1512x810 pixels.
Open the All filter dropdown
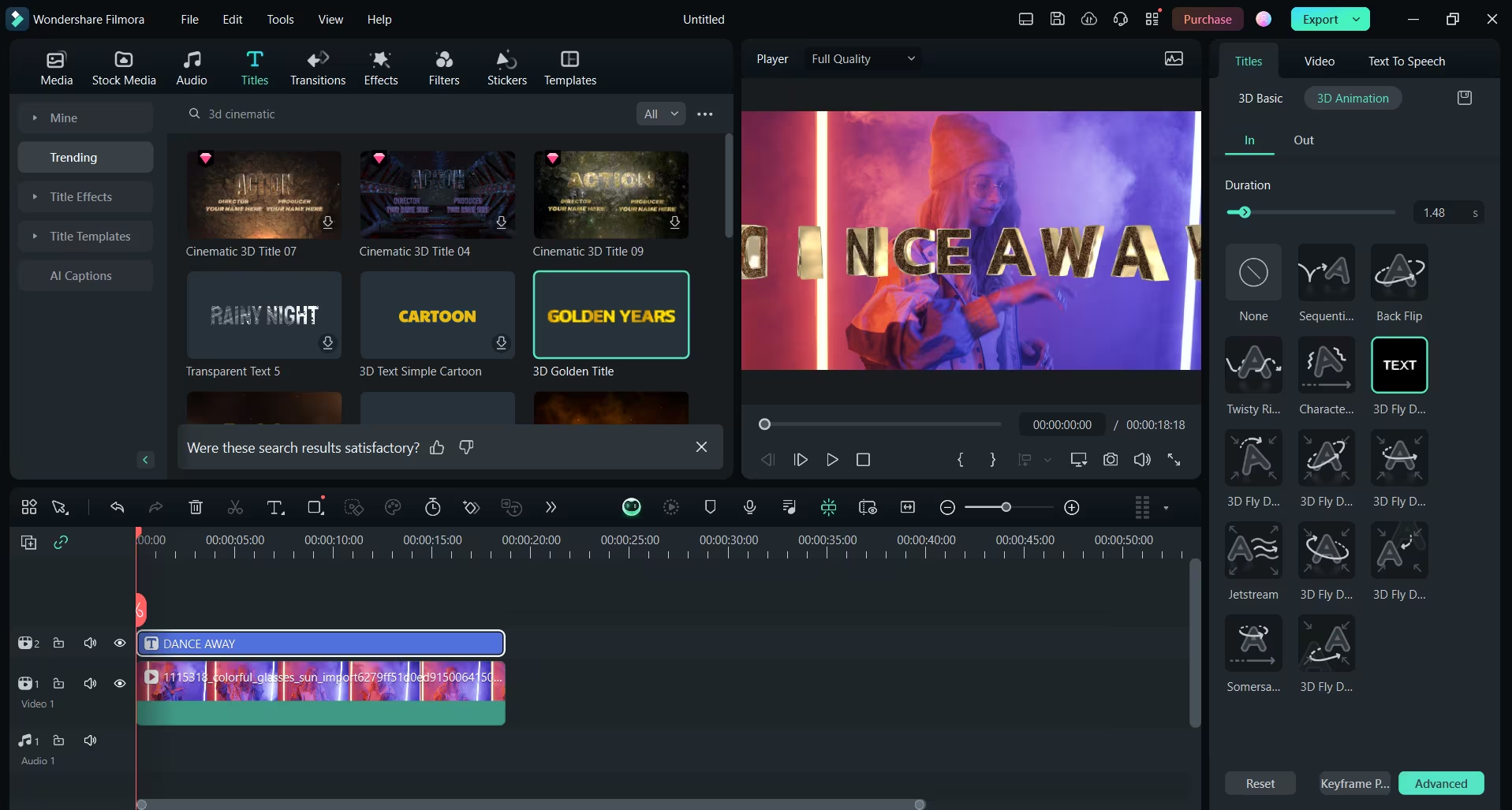[660, 114]
